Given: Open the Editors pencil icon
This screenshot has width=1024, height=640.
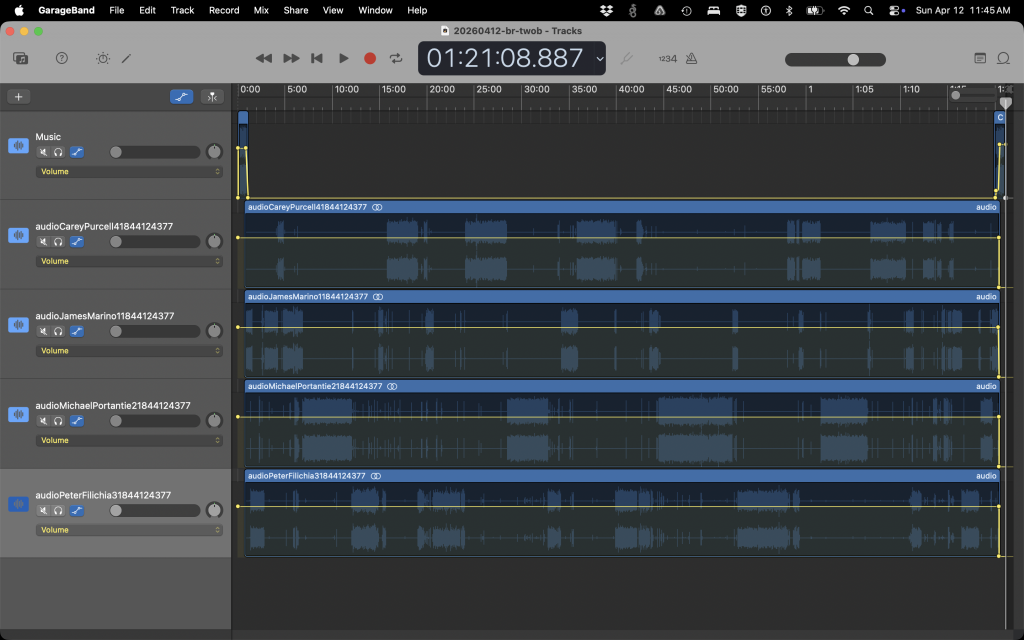Looking at the screenshot, I should coord(127,58).
